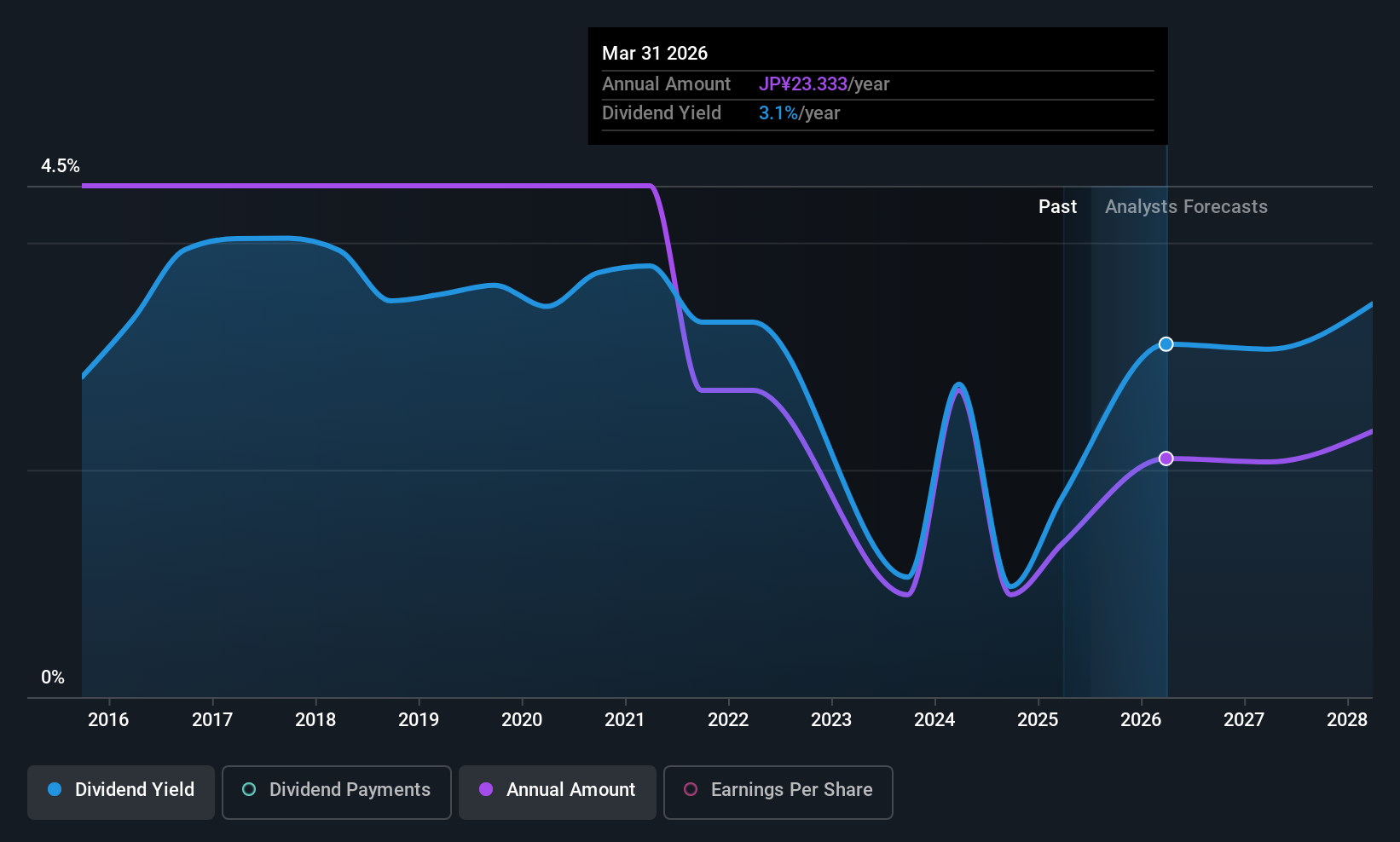Click the blue Dividend Yield legend dot
The width and height of the screenshot is (1400, 842).
[x=55, y=789]
